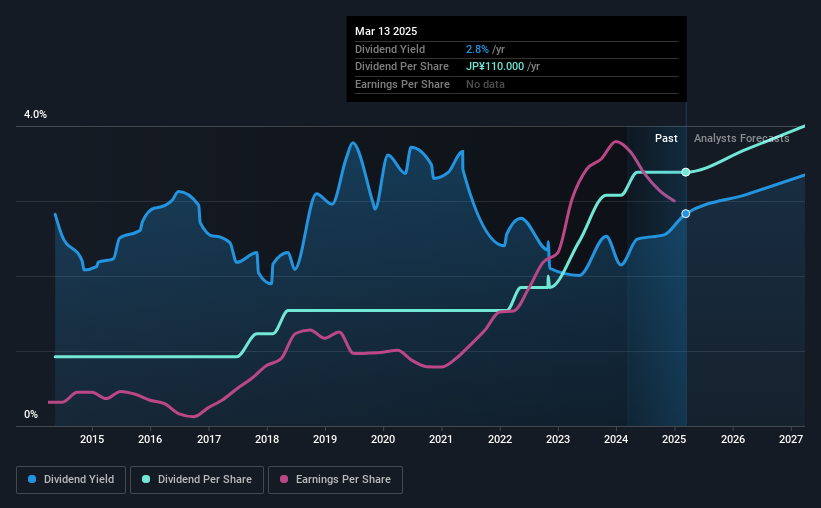Click the 0% y-axis label
821x508 pixels.
pos(31,414)
